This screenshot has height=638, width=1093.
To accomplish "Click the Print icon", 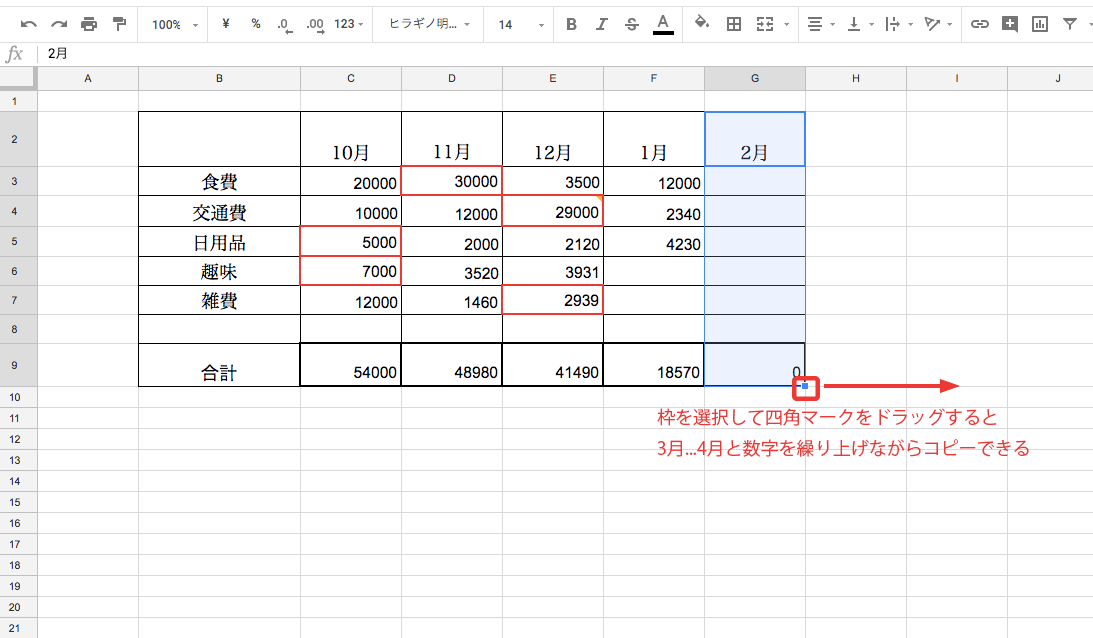I will tap(89, 24).
